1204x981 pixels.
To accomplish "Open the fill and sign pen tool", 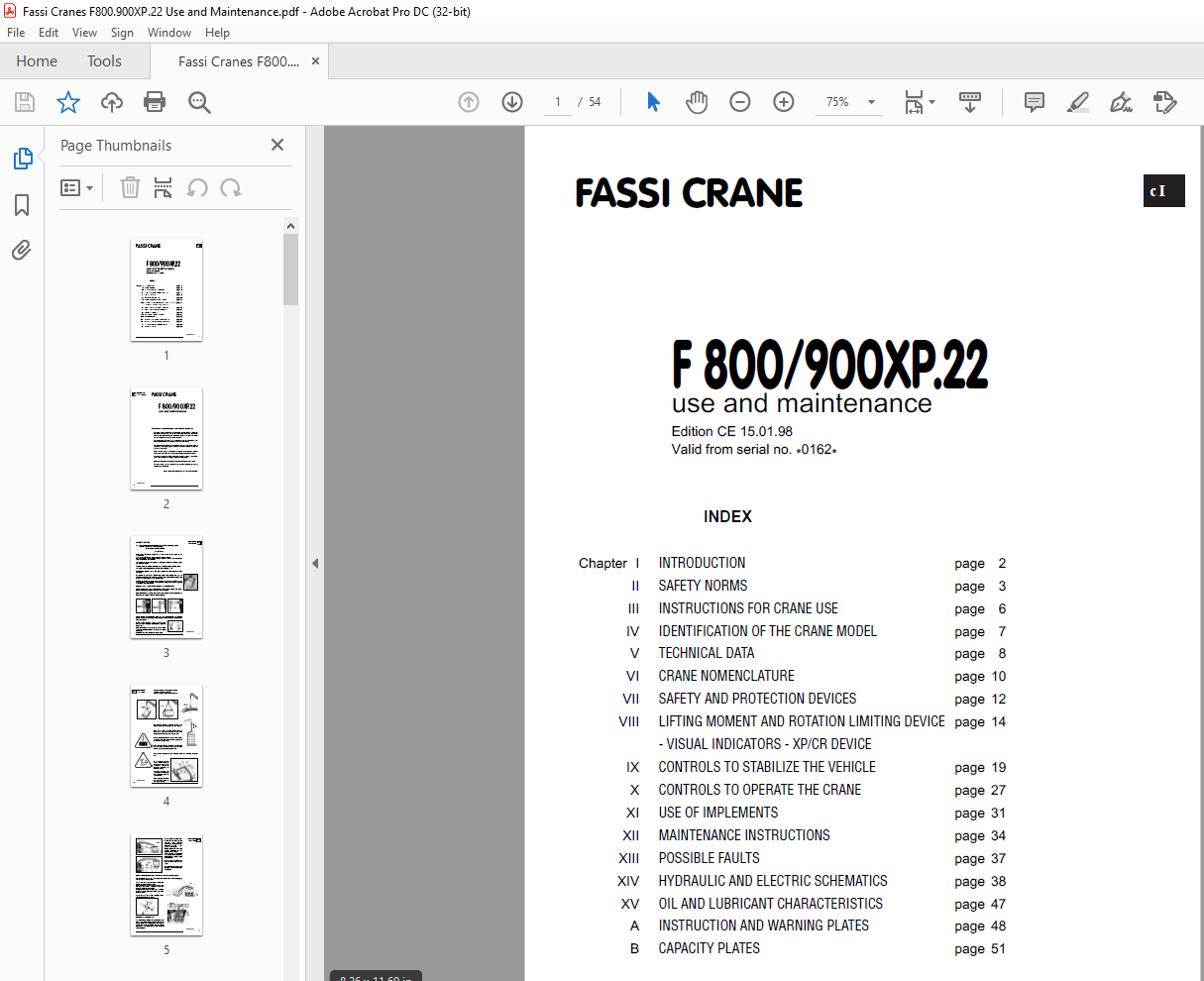I will (x=1122, y=102).
